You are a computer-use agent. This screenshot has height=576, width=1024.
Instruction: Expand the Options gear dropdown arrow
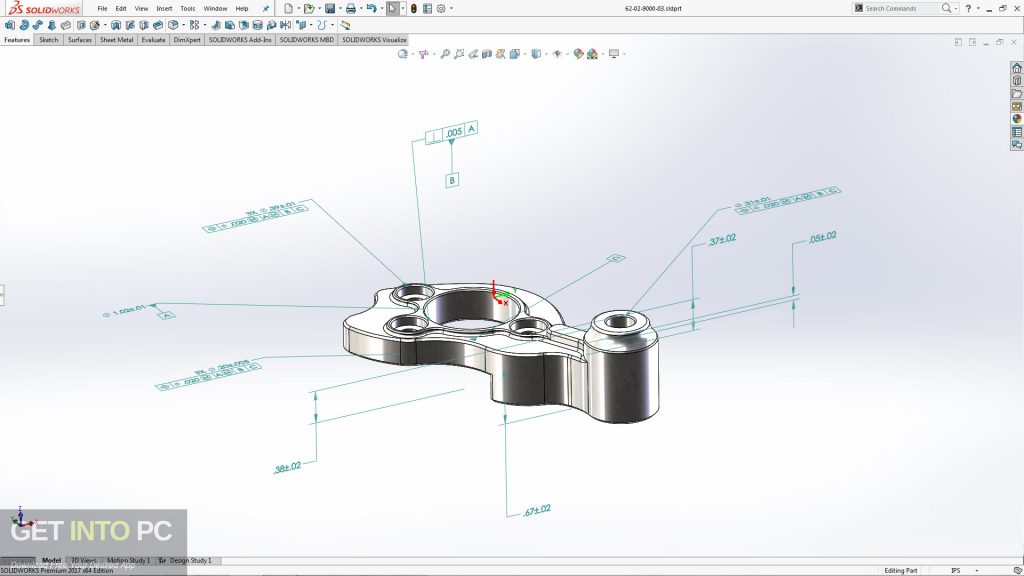click(451, 8)
